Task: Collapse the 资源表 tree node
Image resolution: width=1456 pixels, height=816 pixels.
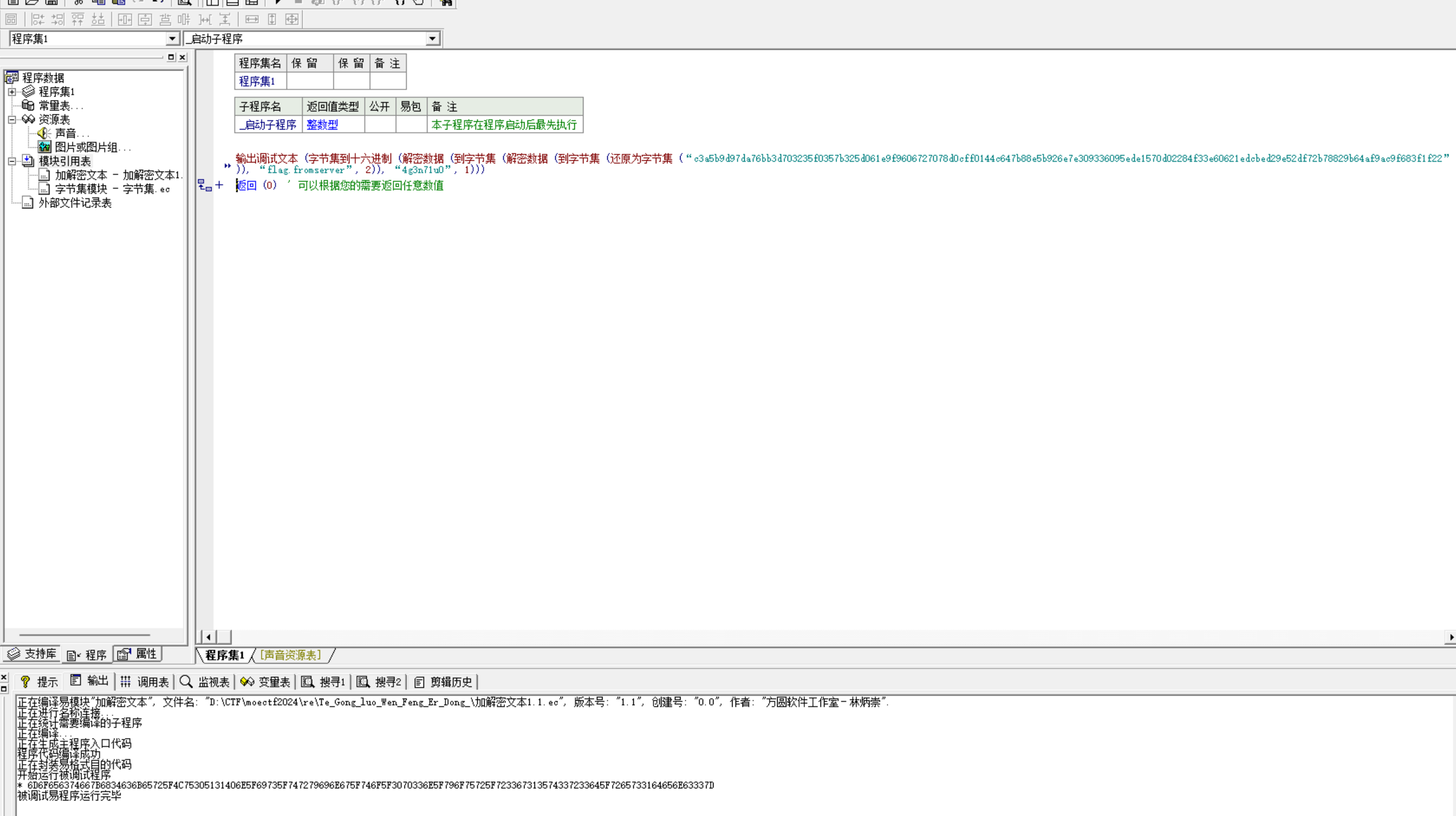Action: pyautogui.click(x=12, y=120)
